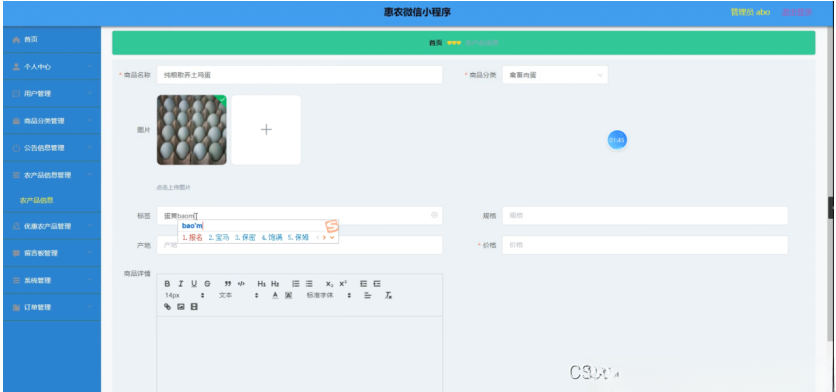Expand the 个人中心 sidebar menu
The width and height of the screenshot is (836, 392).
click(x=52, y=67)
